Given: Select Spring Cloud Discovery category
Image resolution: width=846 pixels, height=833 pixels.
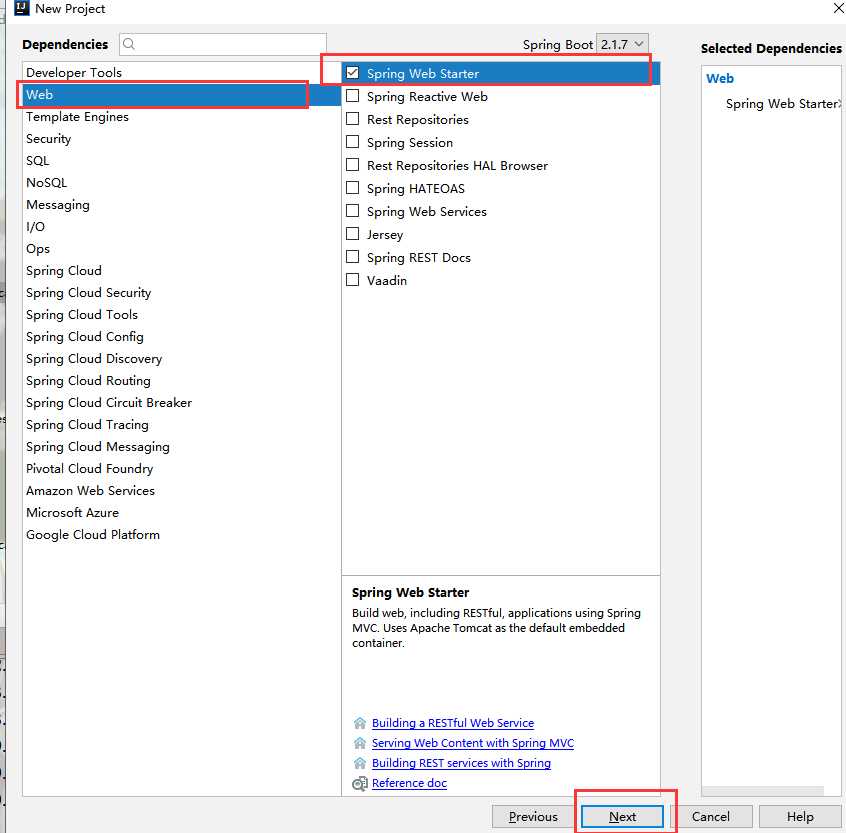Looking at the screenshot, I should [x=182, y=359].
